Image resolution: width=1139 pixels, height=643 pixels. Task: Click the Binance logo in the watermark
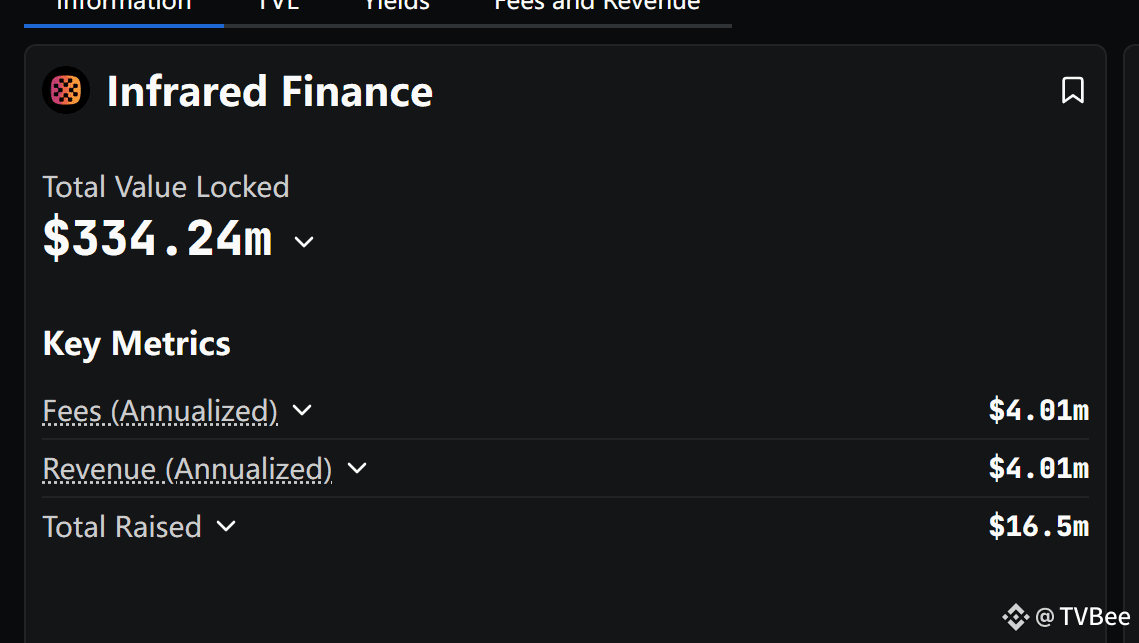coord(1016,618)
